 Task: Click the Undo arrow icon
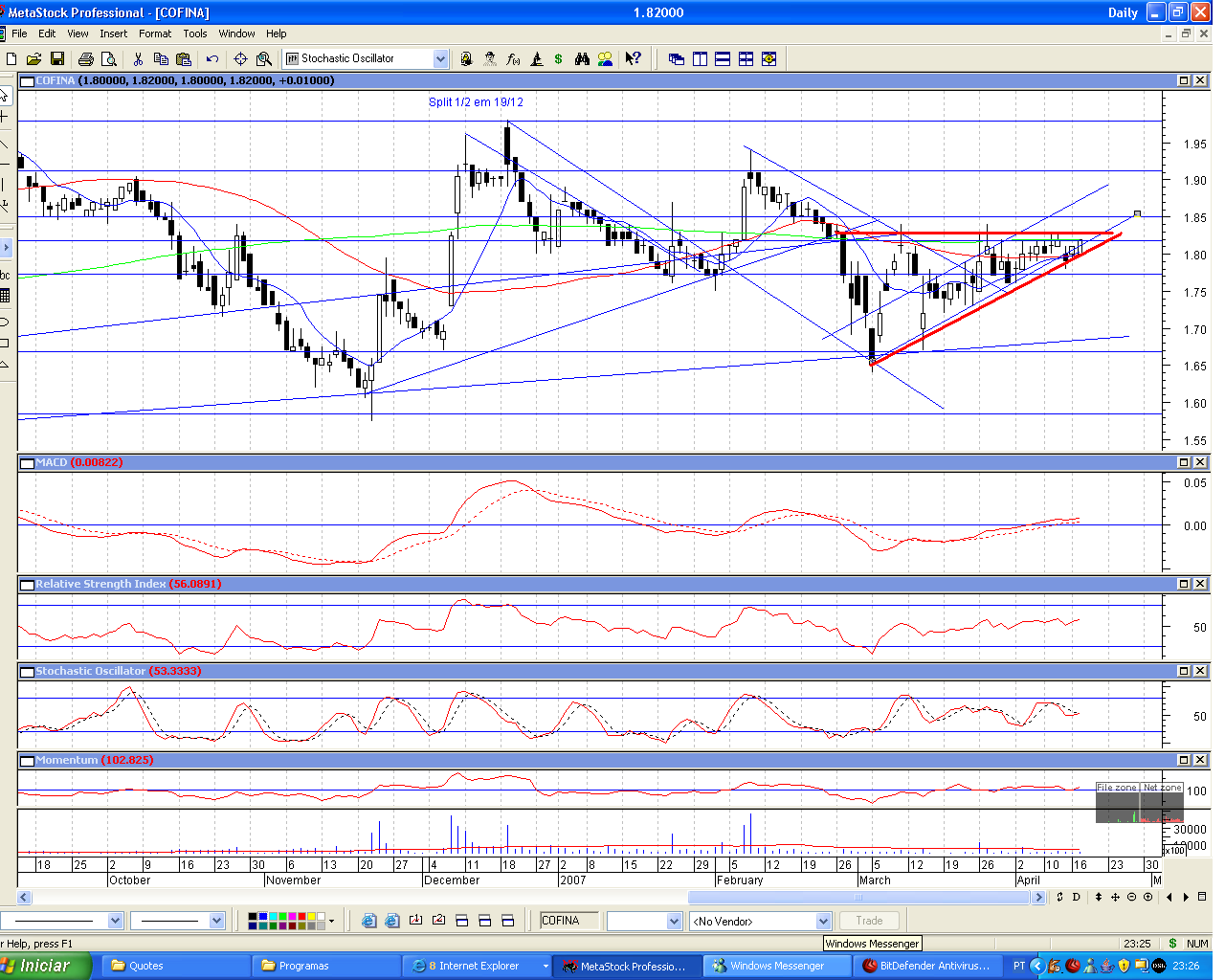pos(212,59)
